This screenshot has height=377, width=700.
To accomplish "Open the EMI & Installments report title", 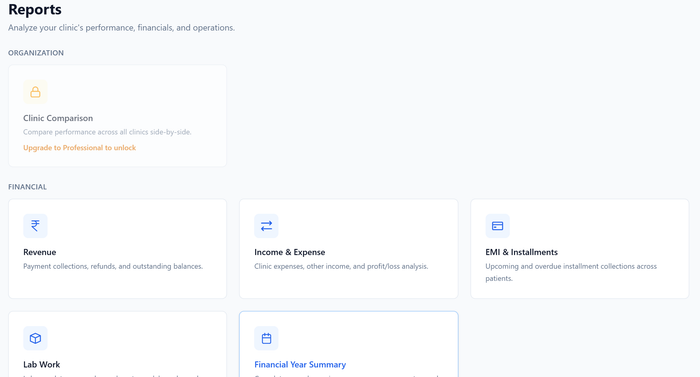I will [521, 252].
